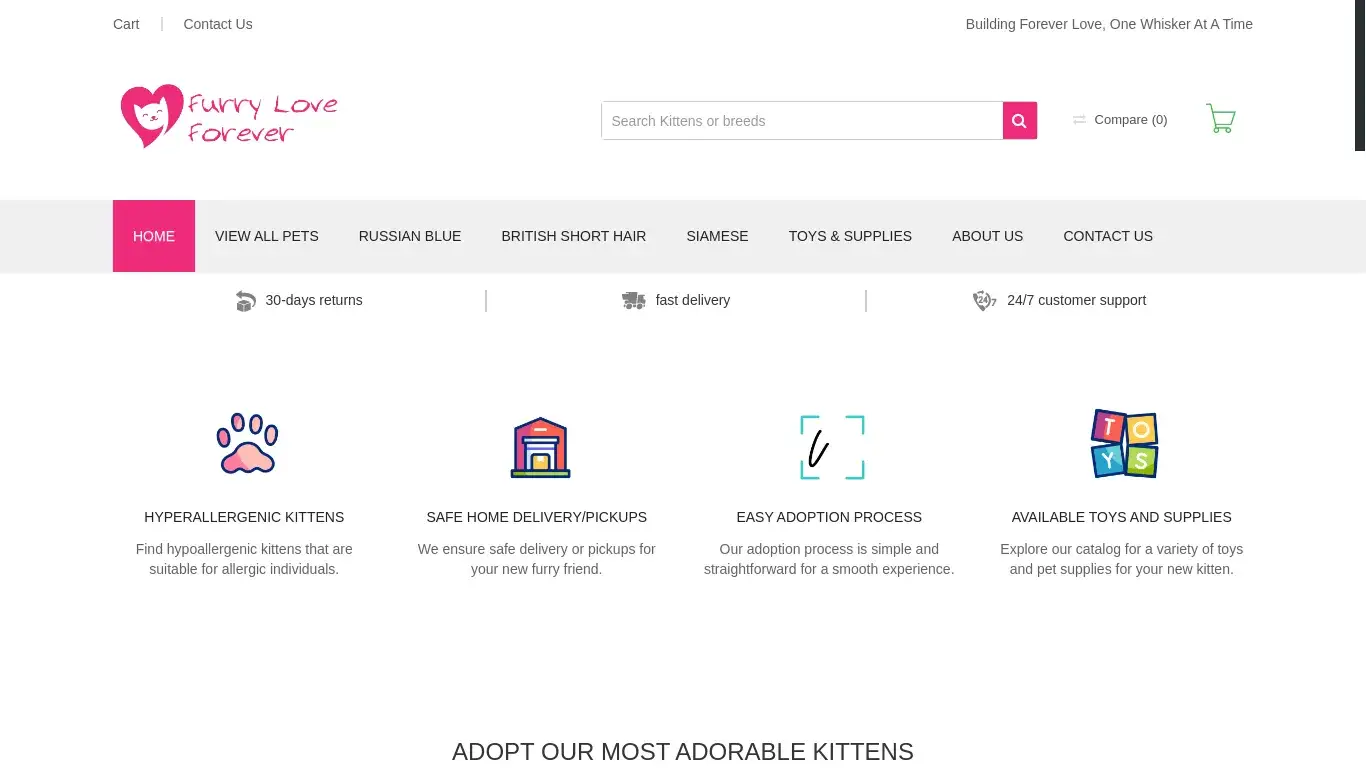Select TOYS & SUPPLIES in navigation
The height and width of the screenshot is (768, 1366).
[850, 236]
